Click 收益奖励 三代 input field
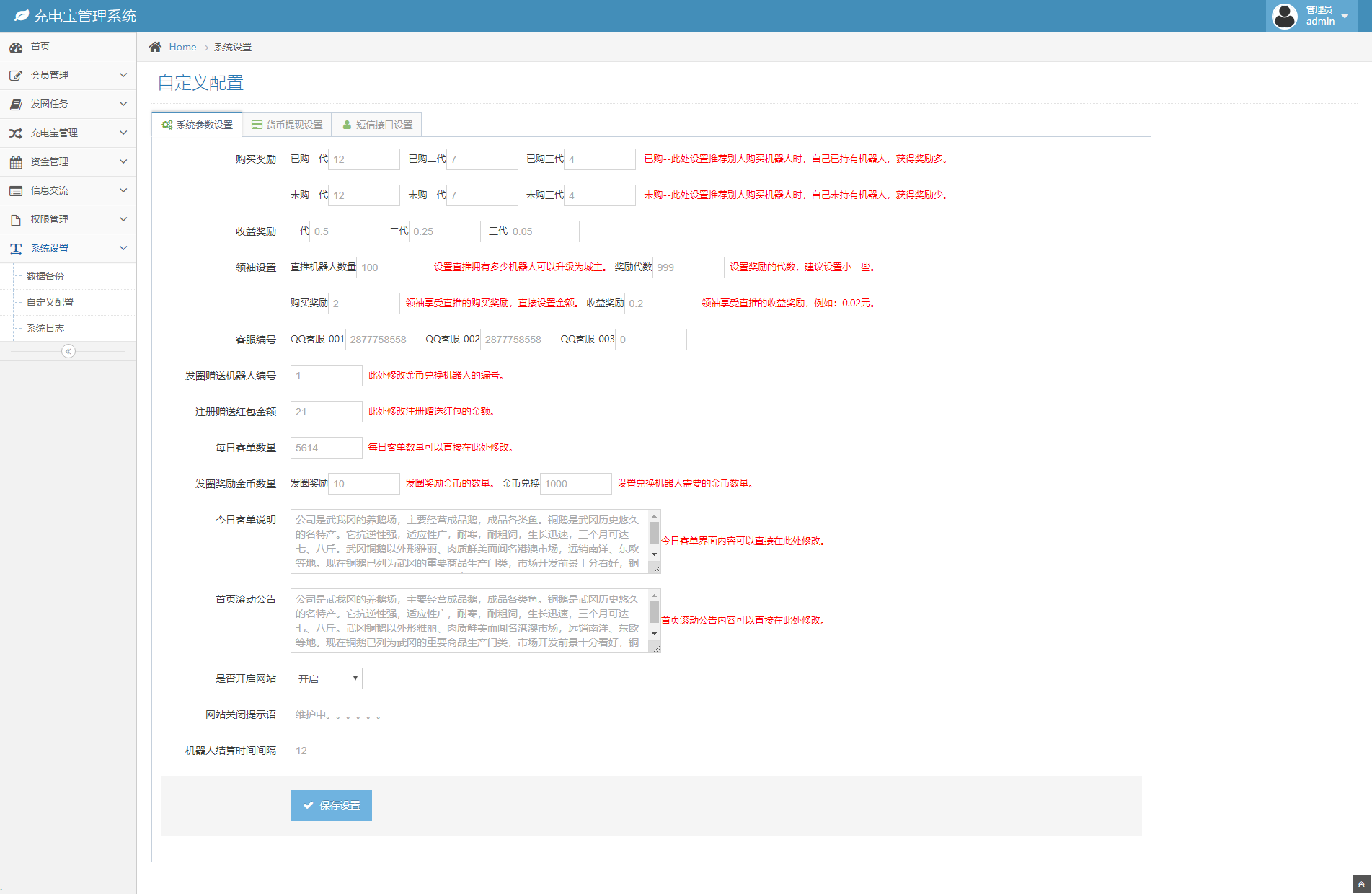Viewport: 1372px width, 894px height. [x=544, y=231]
